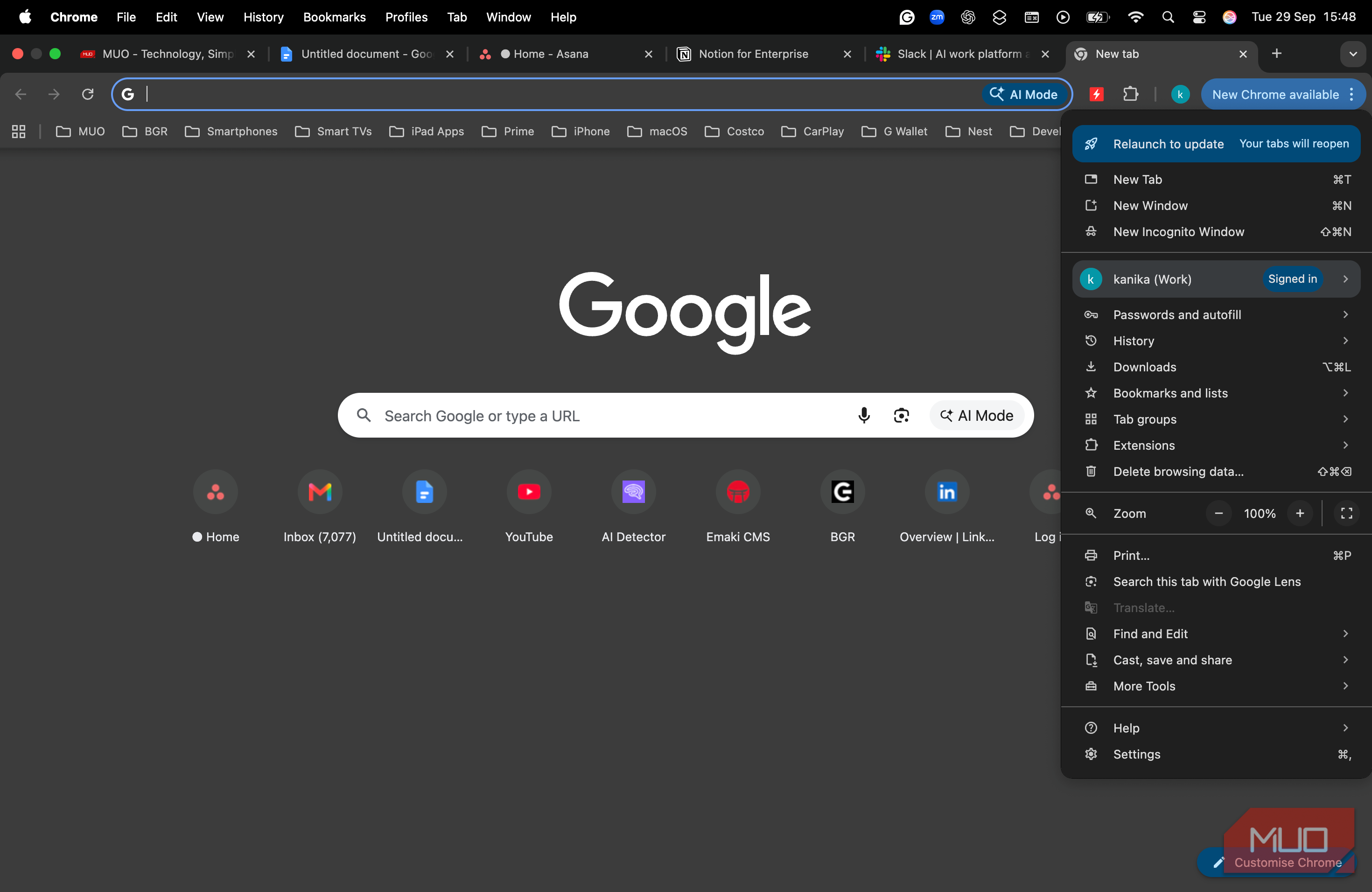Open the tab groups grid in bookmarks bar
The height and width of the screenshot is (892, 1372).
pyautogui.click(x=19, y=132)
